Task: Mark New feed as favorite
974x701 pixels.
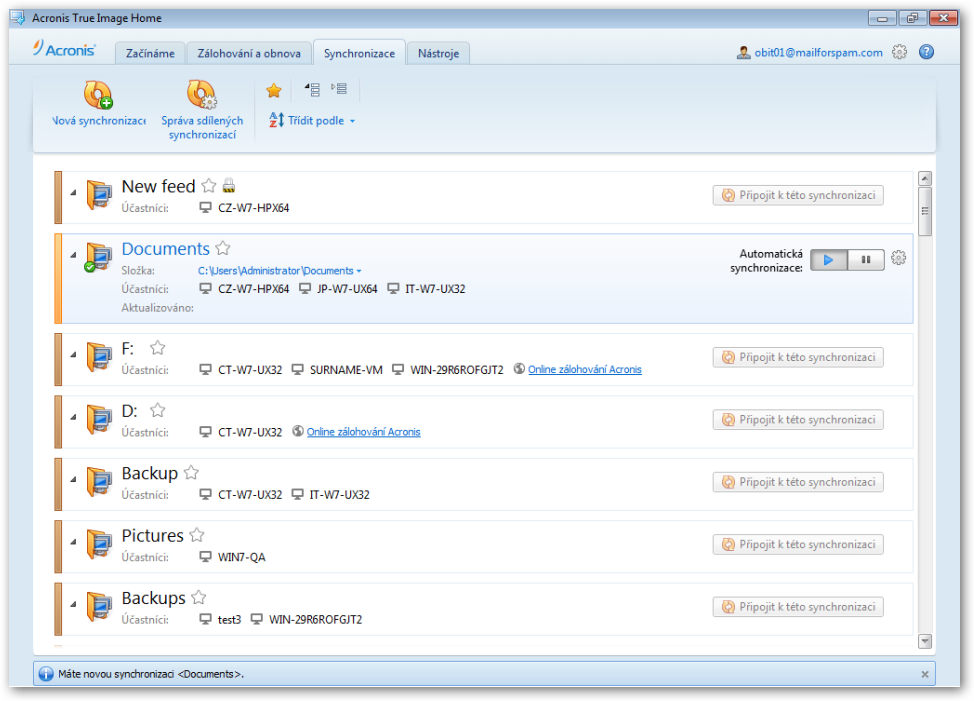Action: [x=209, y=186]
